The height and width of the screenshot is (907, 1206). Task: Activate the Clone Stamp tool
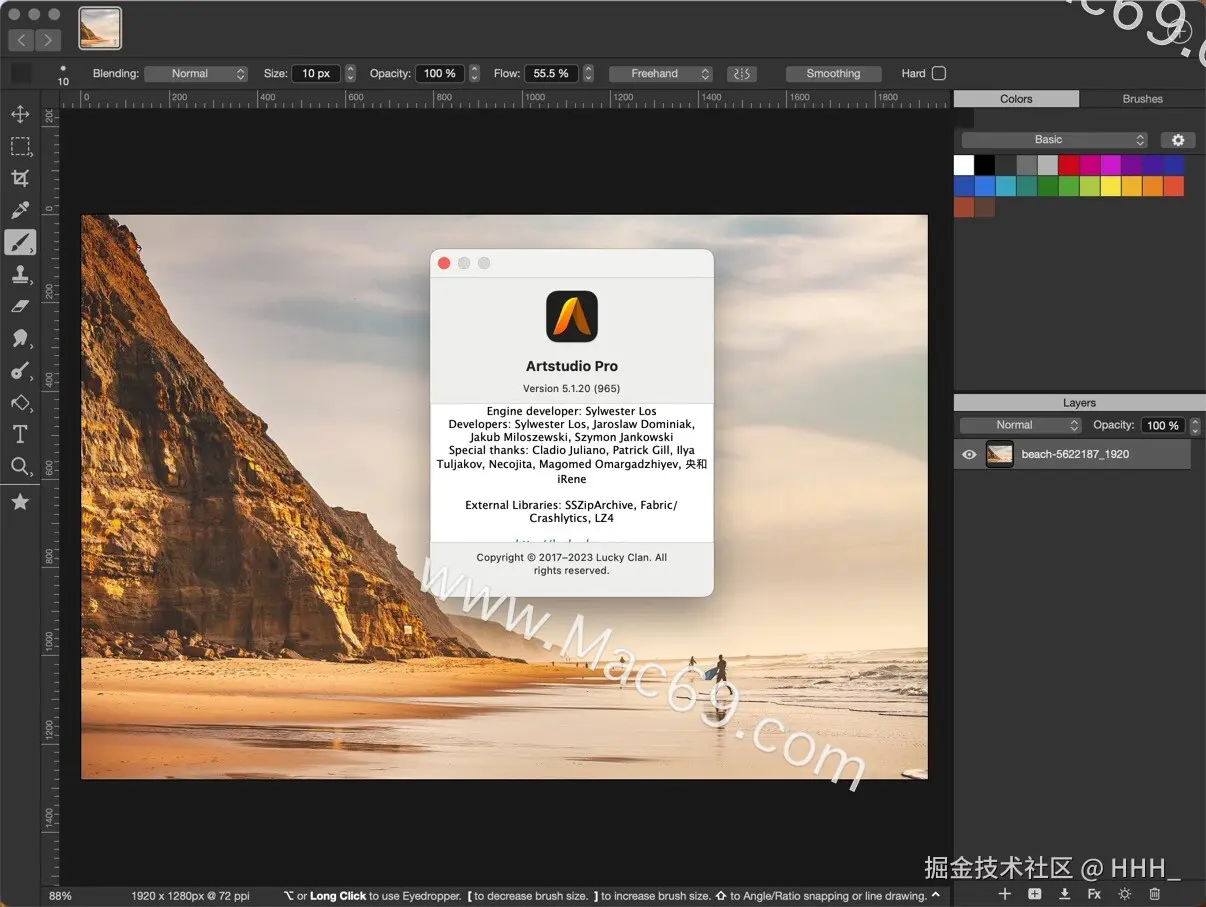click(x=20, y=274)
